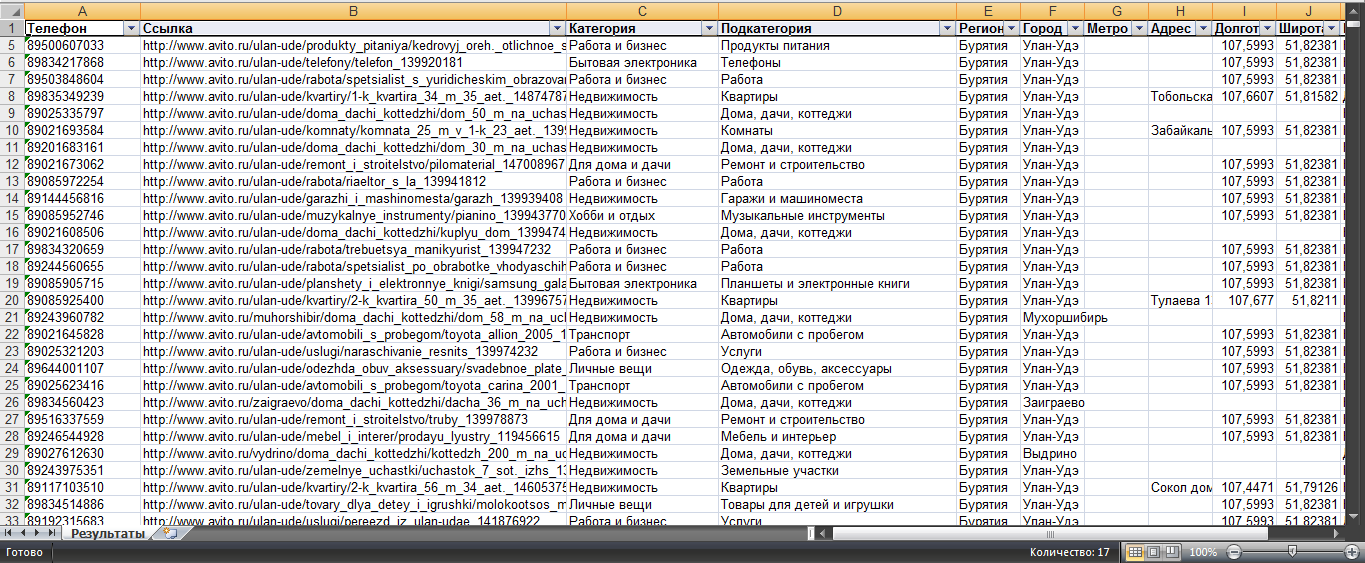Viewport: 1365px width, 563px height.
Task: Select column D header
Action: [837, 9]
